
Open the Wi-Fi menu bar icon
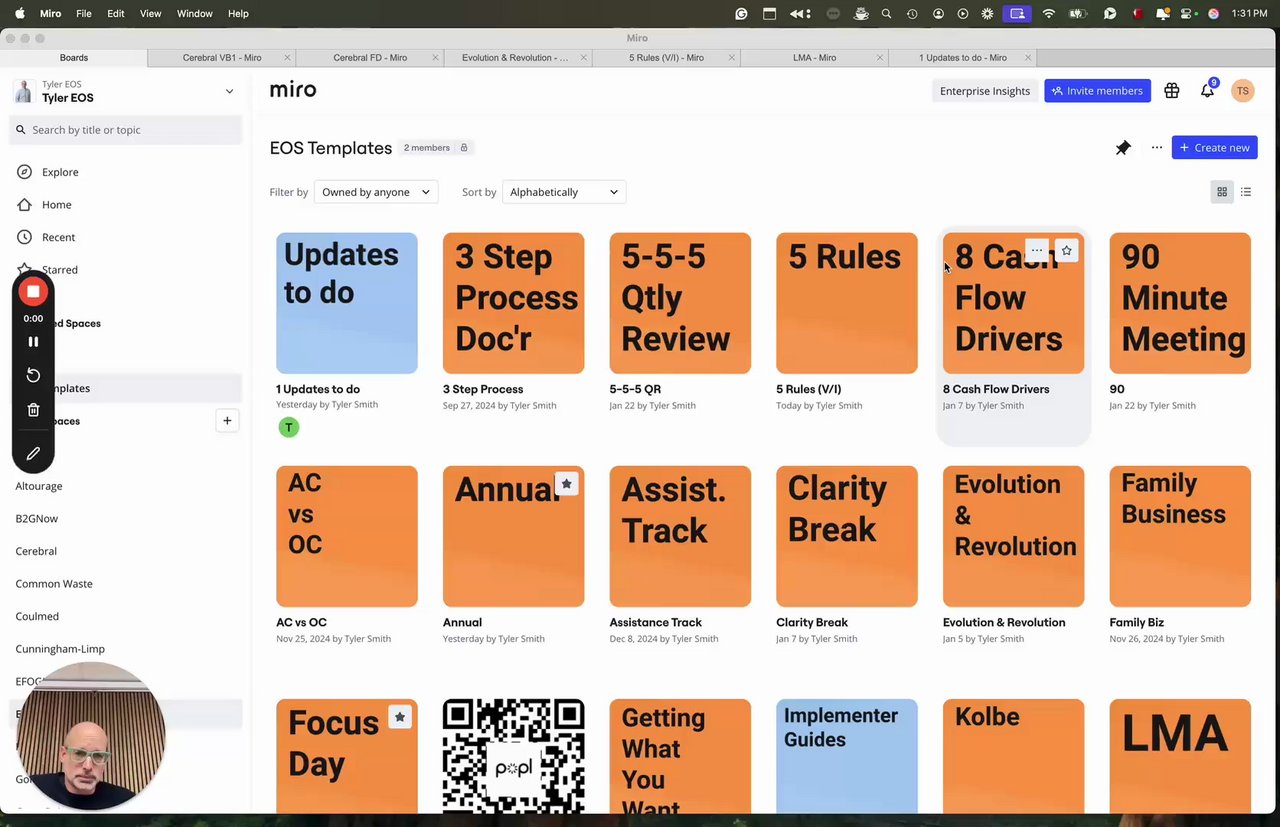(1049, 14)
